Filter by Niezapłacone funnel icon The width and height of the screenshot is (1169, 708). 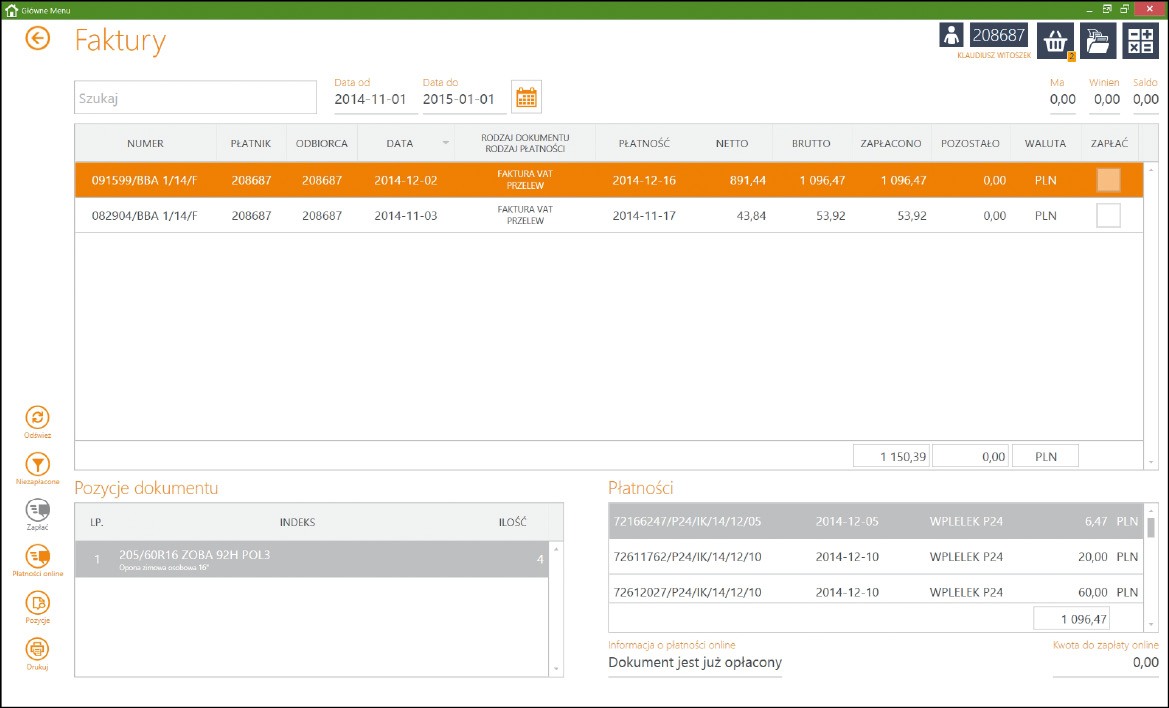(x=37, y=464)
